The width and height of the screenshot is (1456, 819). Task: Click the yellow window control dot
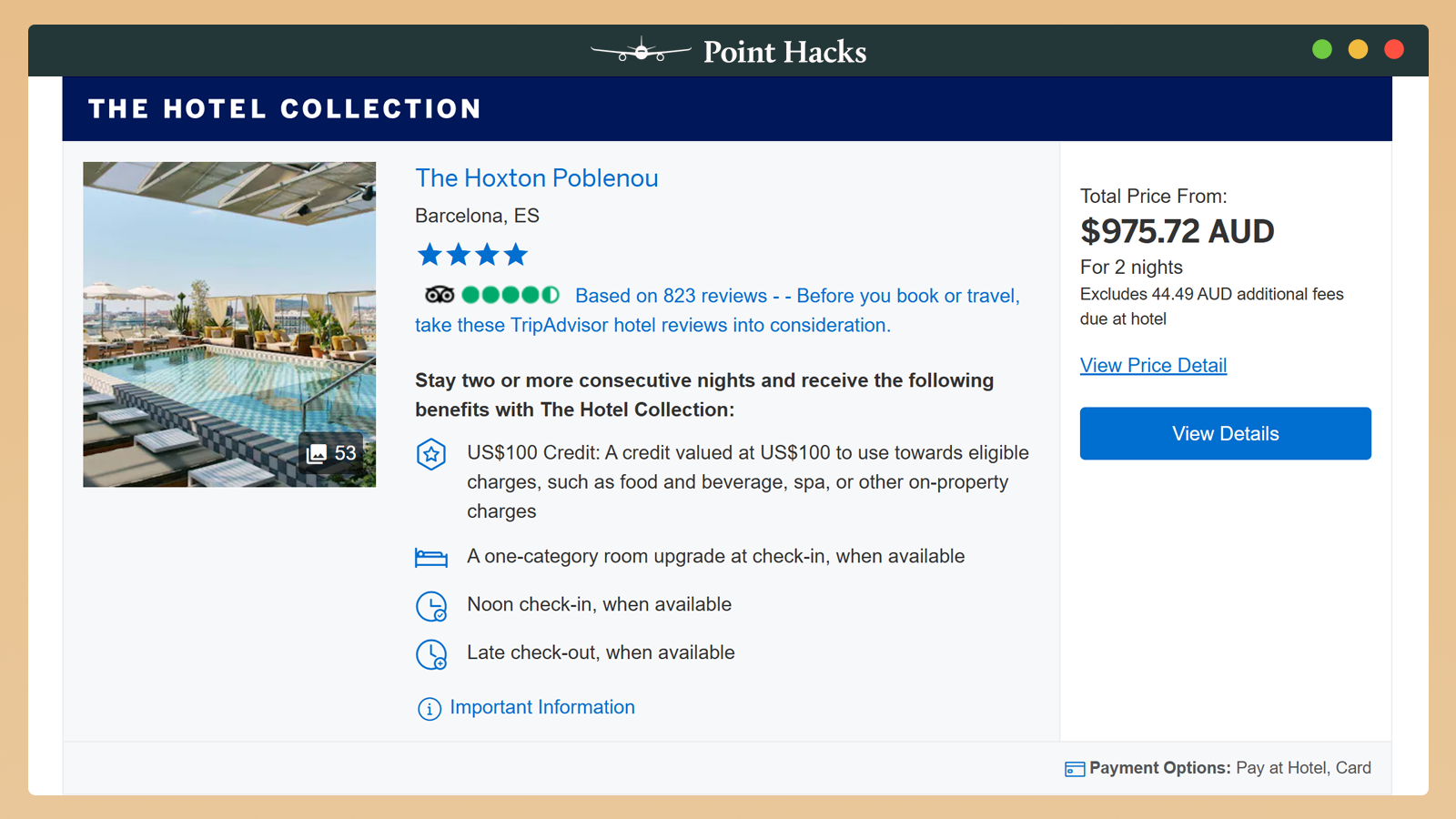point(1358,49)
